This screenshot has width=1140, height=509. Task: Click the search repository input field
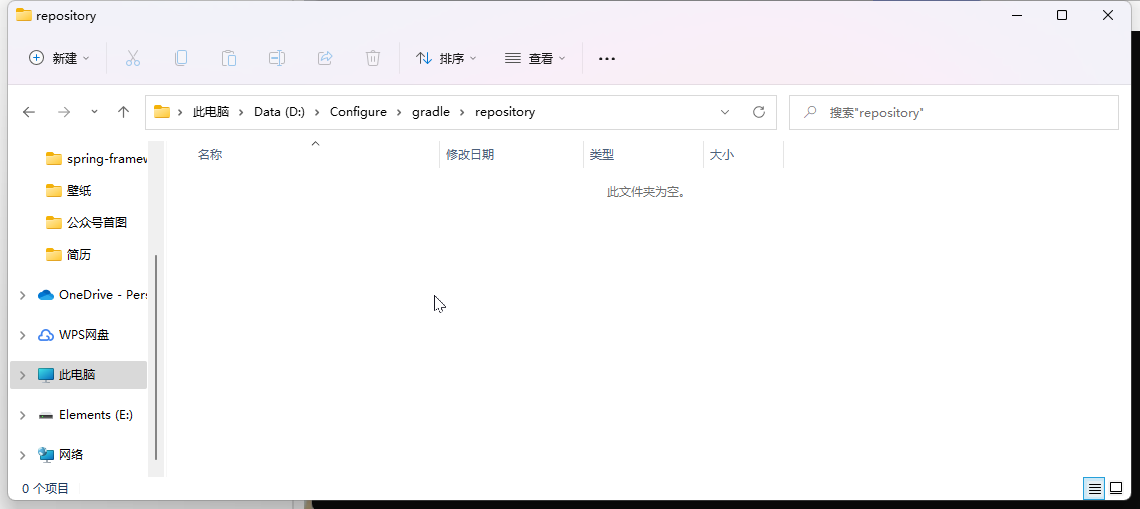960,112
